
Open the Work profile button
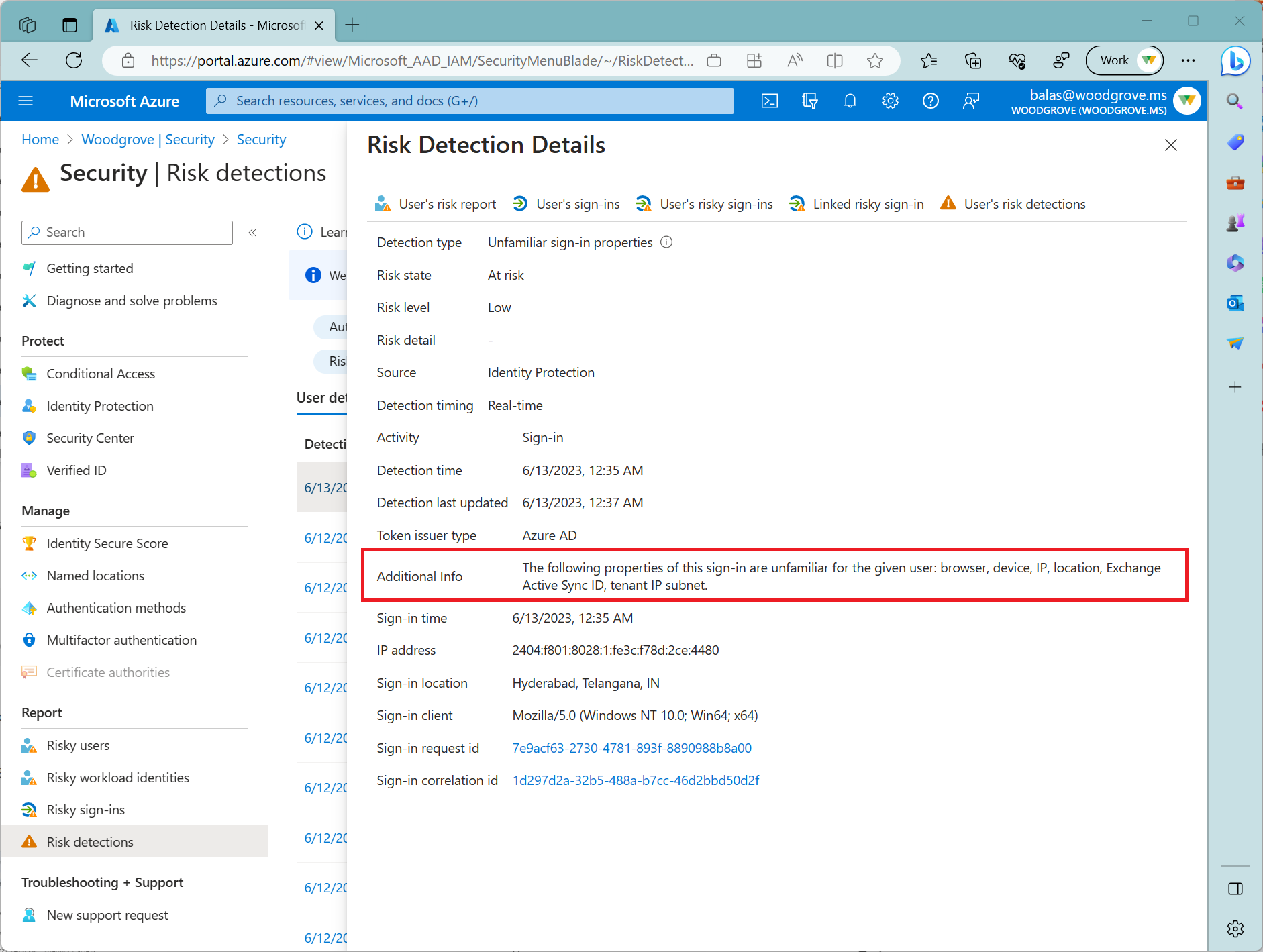tap(1124, 60)
